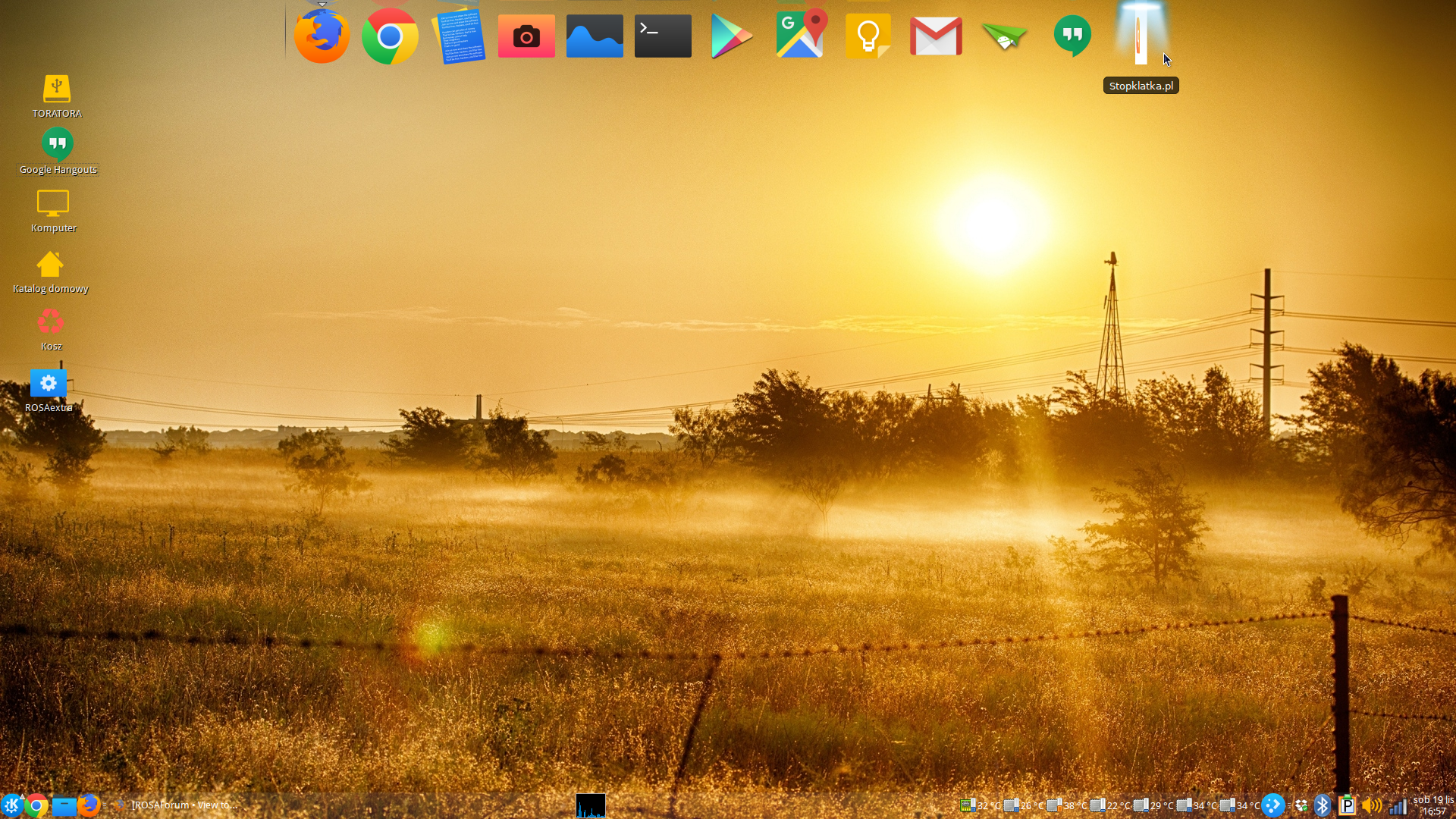Open Hangouts icon in the top dock
Image resolution: width=1456 pixels, height=819 pixels.
click(1072, 36)
